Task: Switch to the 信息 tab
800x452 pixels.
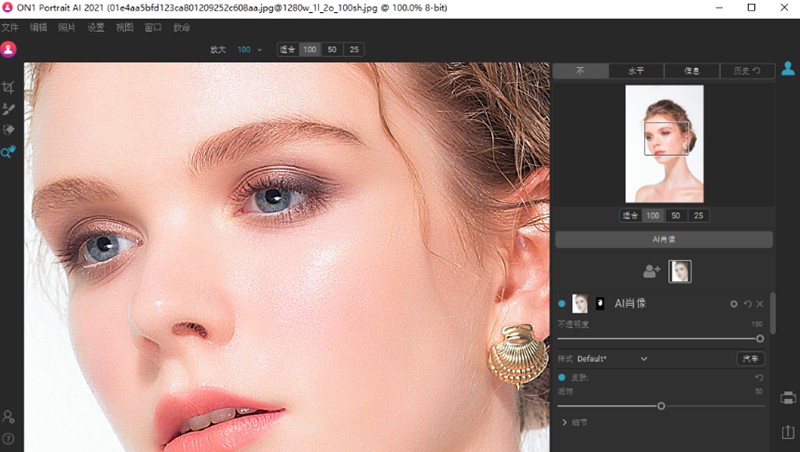Action: pos(694,71)
